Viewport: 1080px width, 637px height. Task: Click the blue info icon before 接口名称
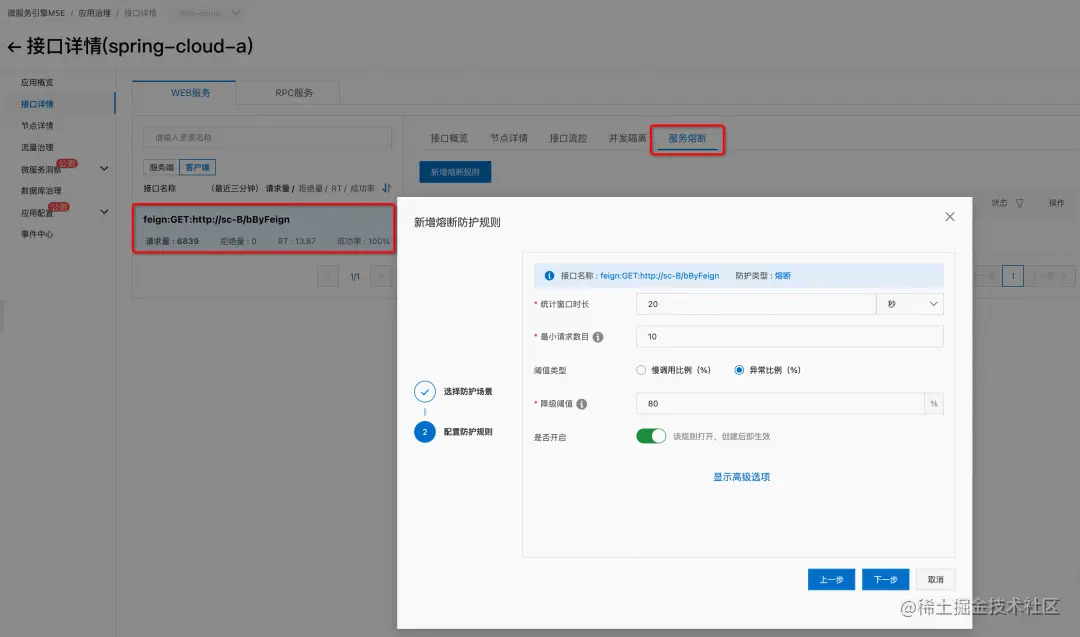pos(549,275)
